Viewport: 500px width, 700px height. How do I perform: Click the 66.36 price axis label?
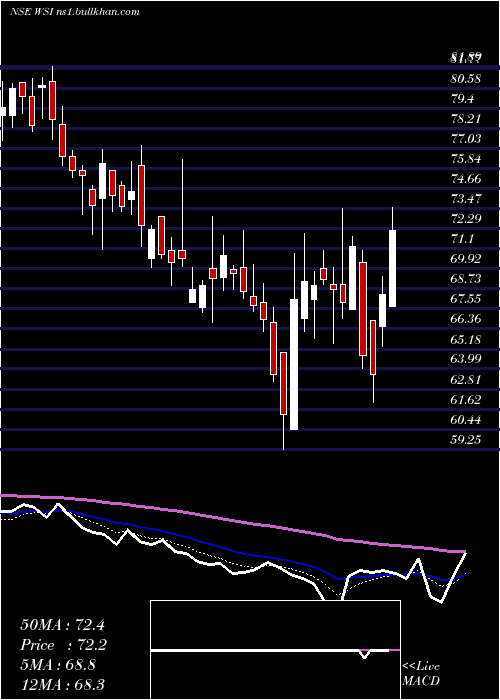(x=466, y=319)
